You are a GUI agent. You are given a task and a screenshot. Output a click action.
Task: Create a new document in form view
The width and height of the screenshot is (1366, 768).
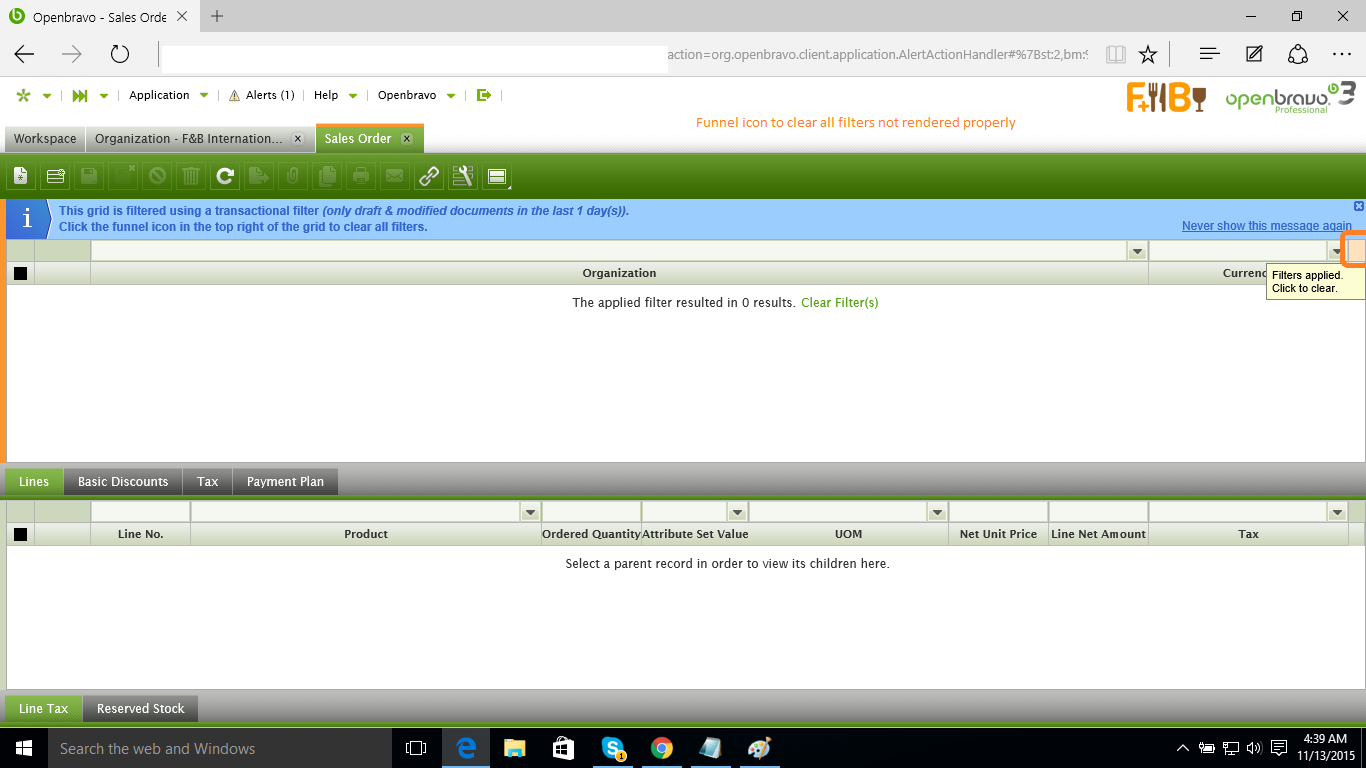pos(20,177)
